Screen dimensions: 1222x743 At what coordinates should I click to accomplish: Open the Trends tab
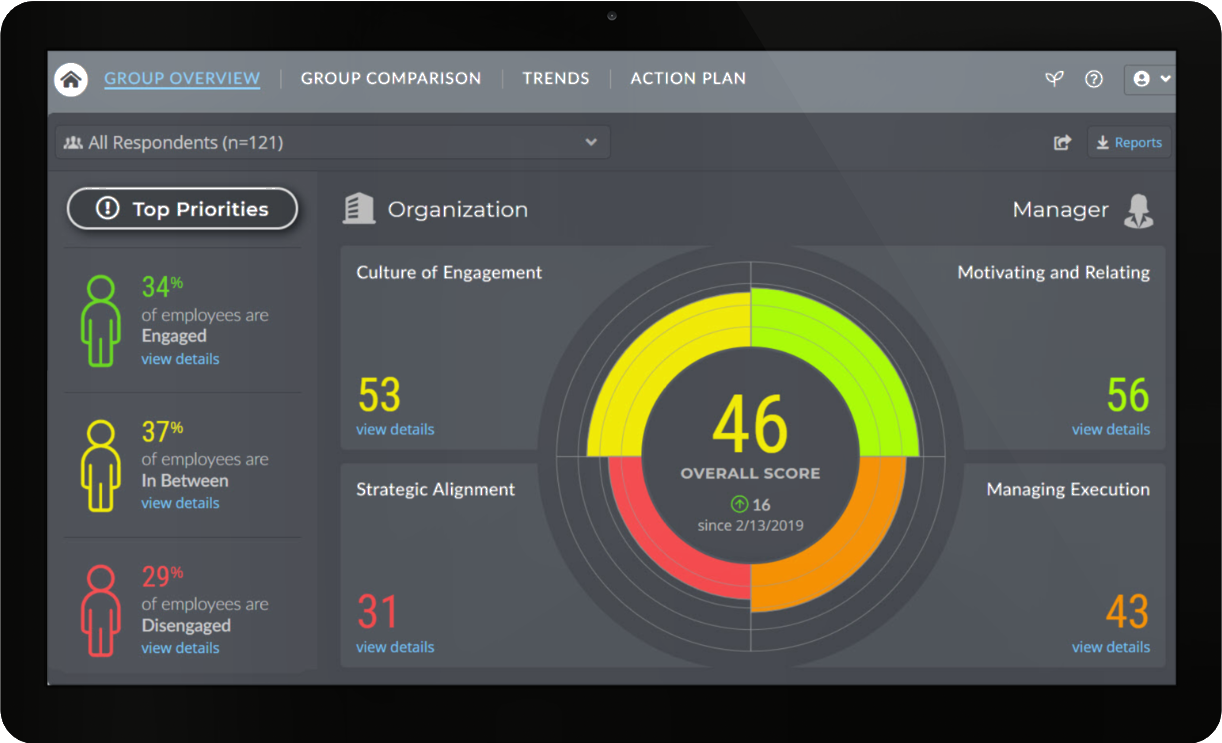(x=556, y=78)
